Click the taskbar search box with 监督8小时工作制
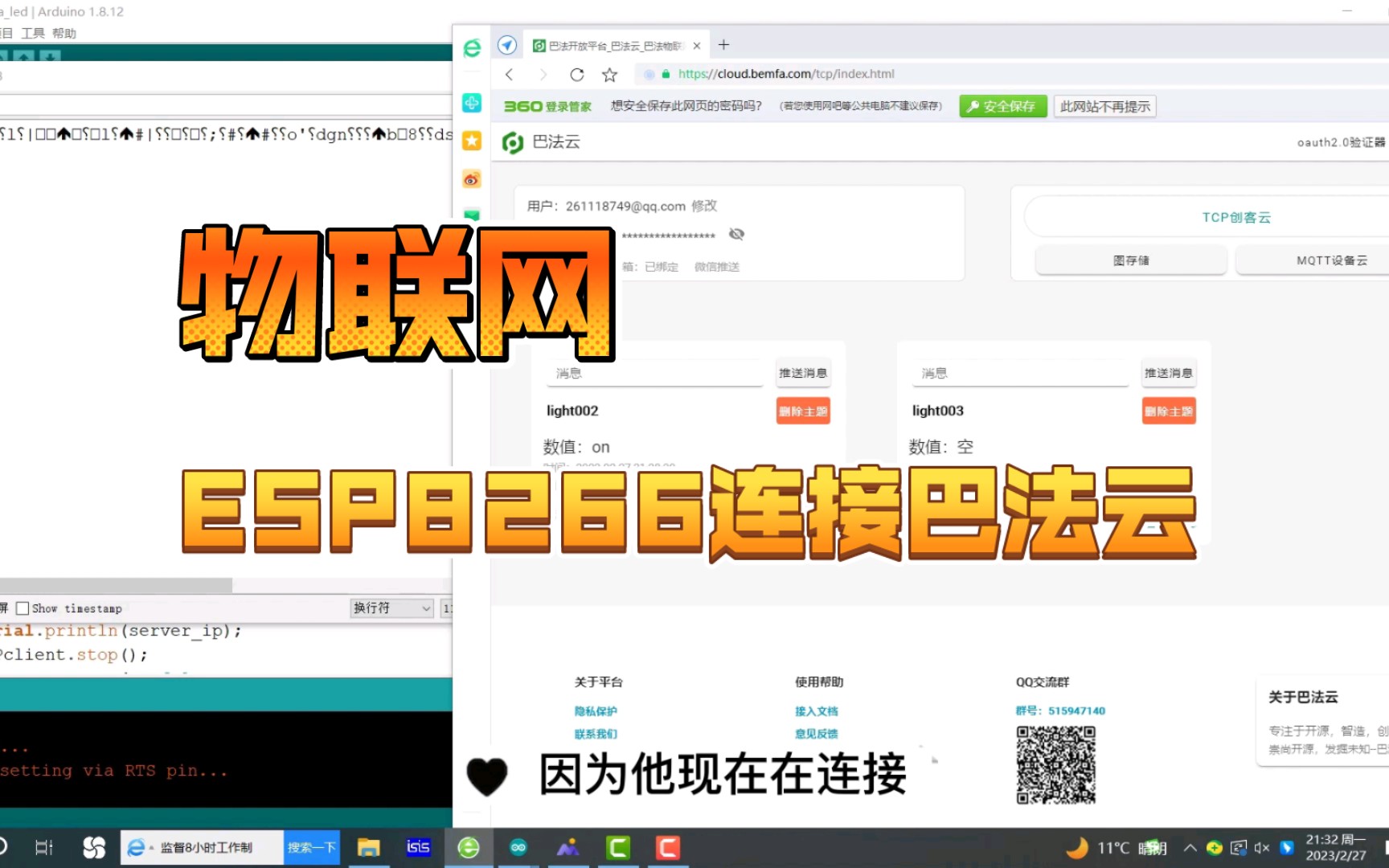The width and height of the screenshot is (1389, 868). (x=202, y=847)
